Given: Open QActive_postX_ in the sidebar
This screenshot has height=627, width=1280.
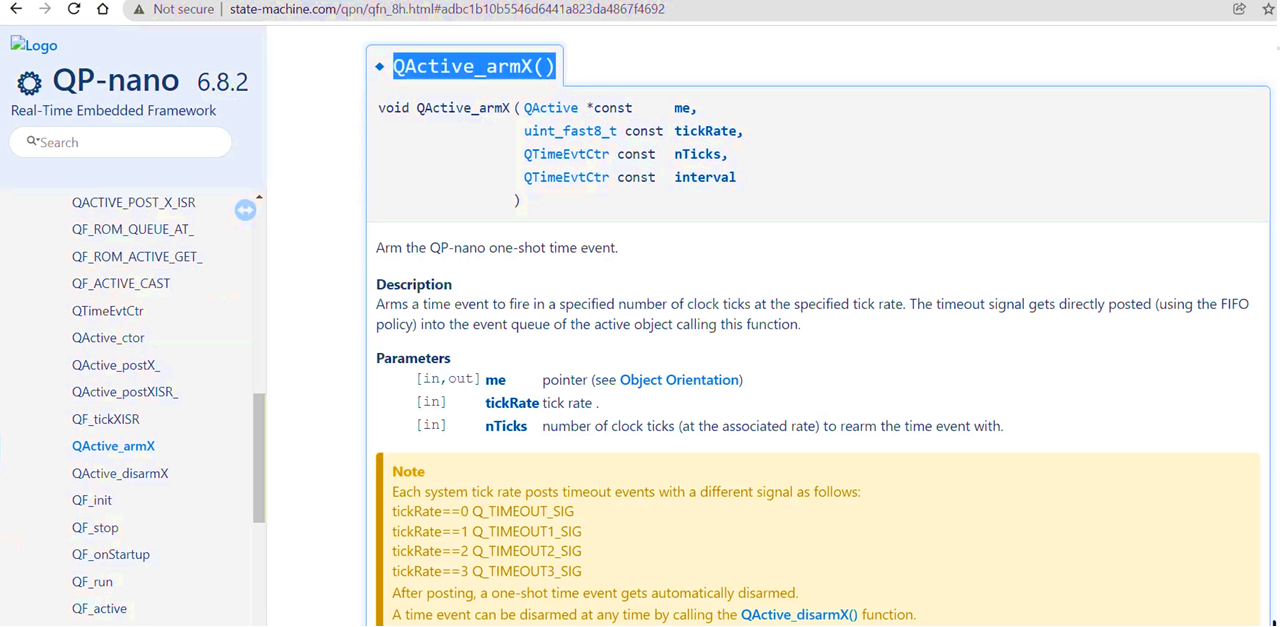Looking at the screenshot, I should (x=116, y=365).
